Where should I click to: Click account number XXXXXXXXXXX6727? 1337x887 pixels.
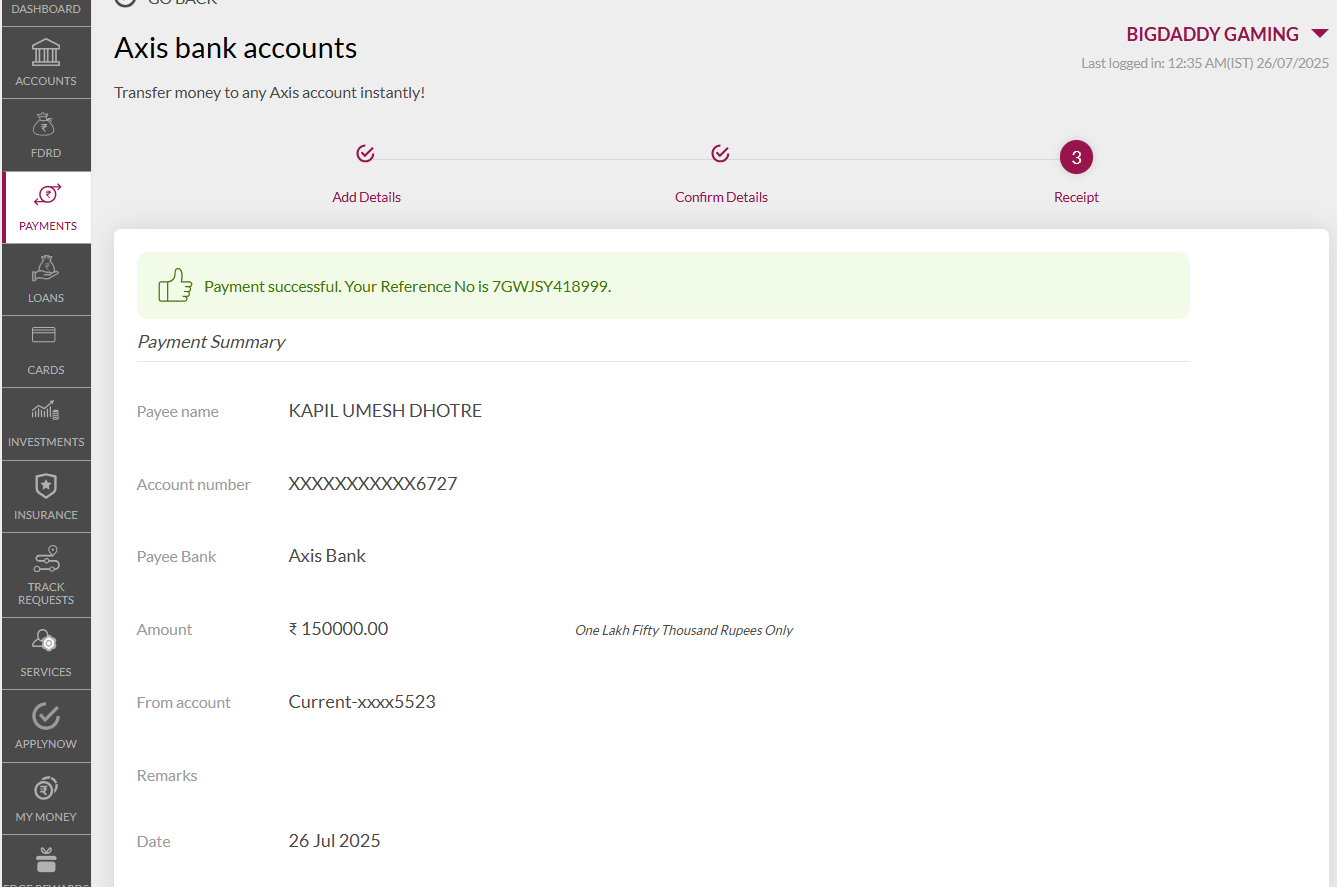pos(373,484)
